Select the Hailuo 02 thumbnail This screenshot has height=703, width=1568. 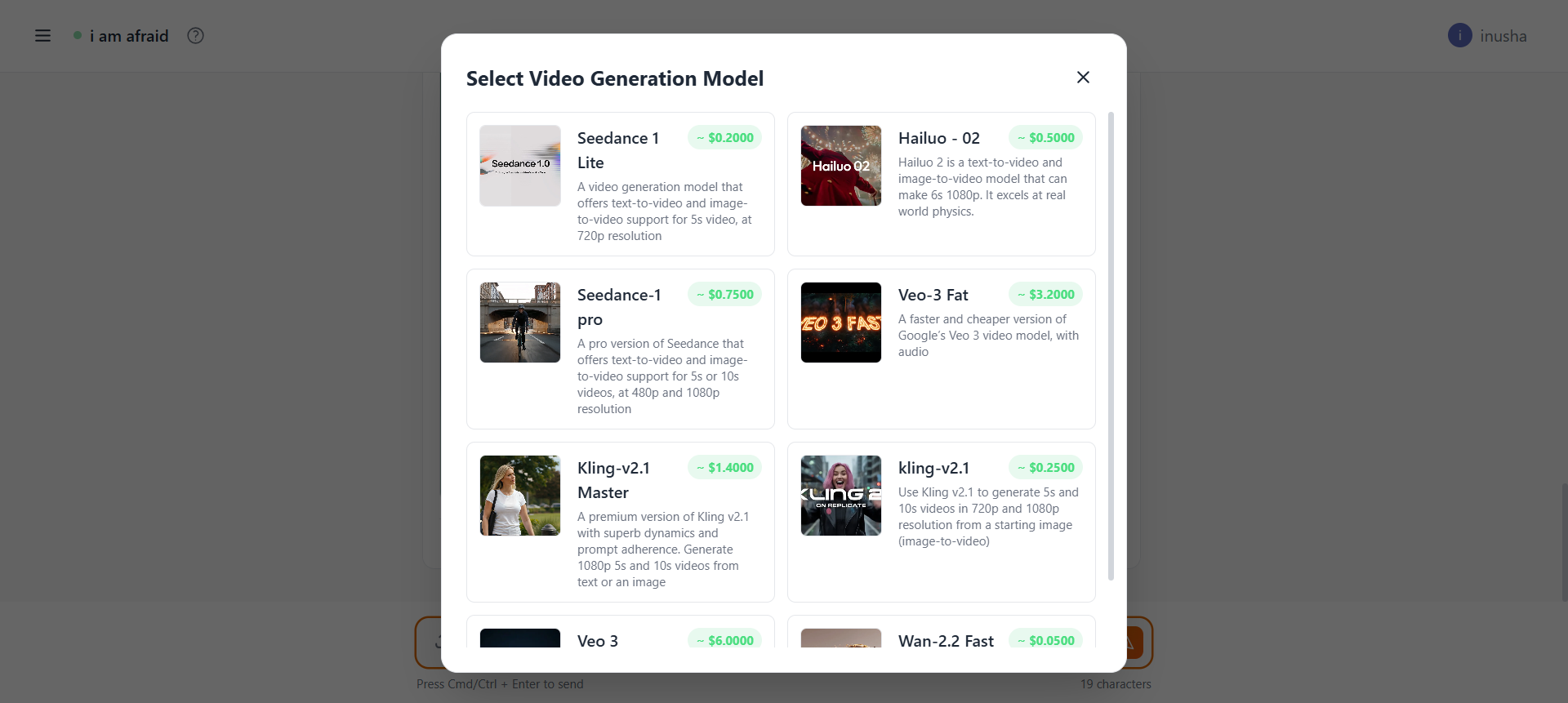[x=841, y=166]
